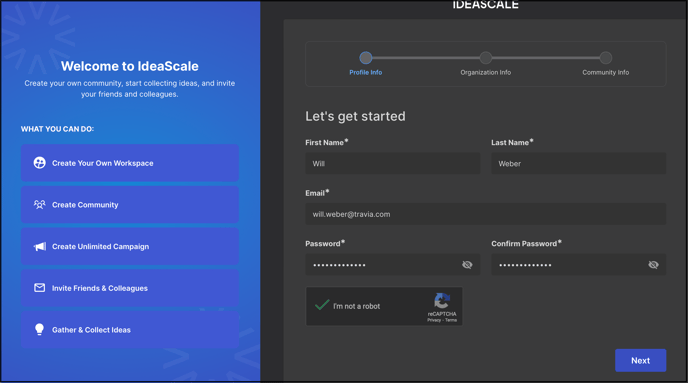Open the Create Your Own Workspace card
Viewport: 688px width, 383px height.
[x=130, y=163]
